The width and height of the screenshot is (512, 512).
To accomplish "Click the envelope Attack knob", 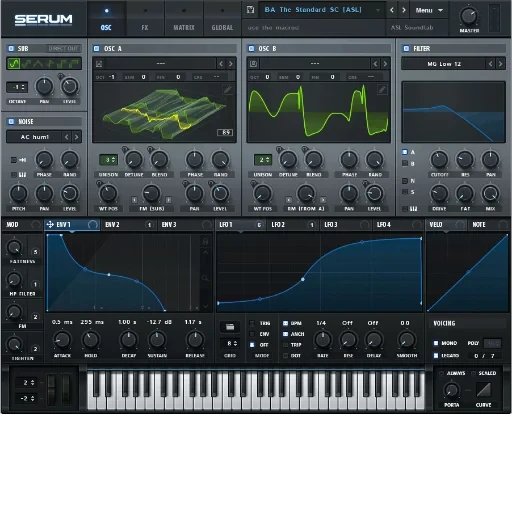I will [x=62, y=340].
